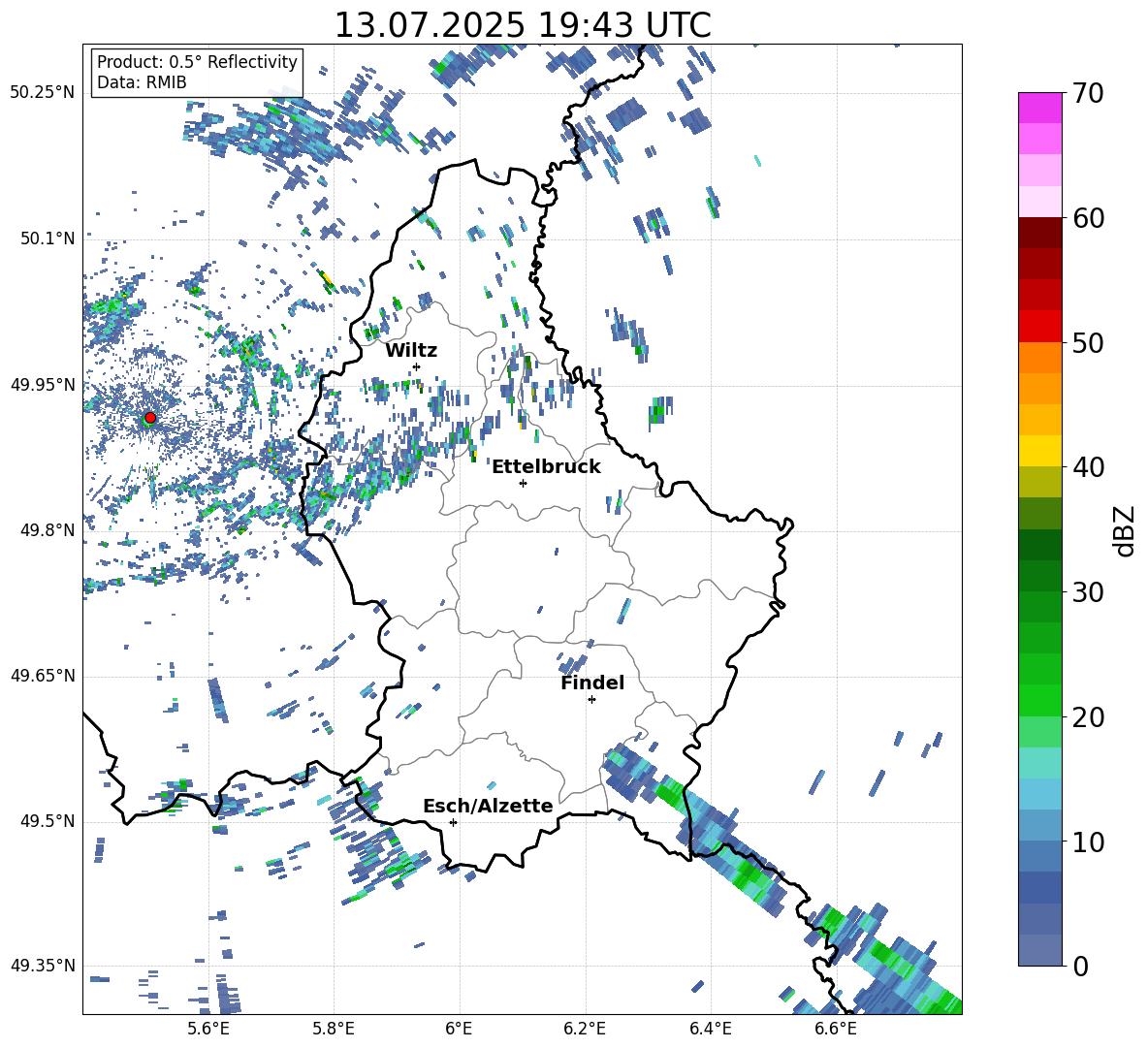The width and height of the screenshot is (1148, 1048).
Task: Click the Ettelbruck cross marker
Action: point(523,483)
